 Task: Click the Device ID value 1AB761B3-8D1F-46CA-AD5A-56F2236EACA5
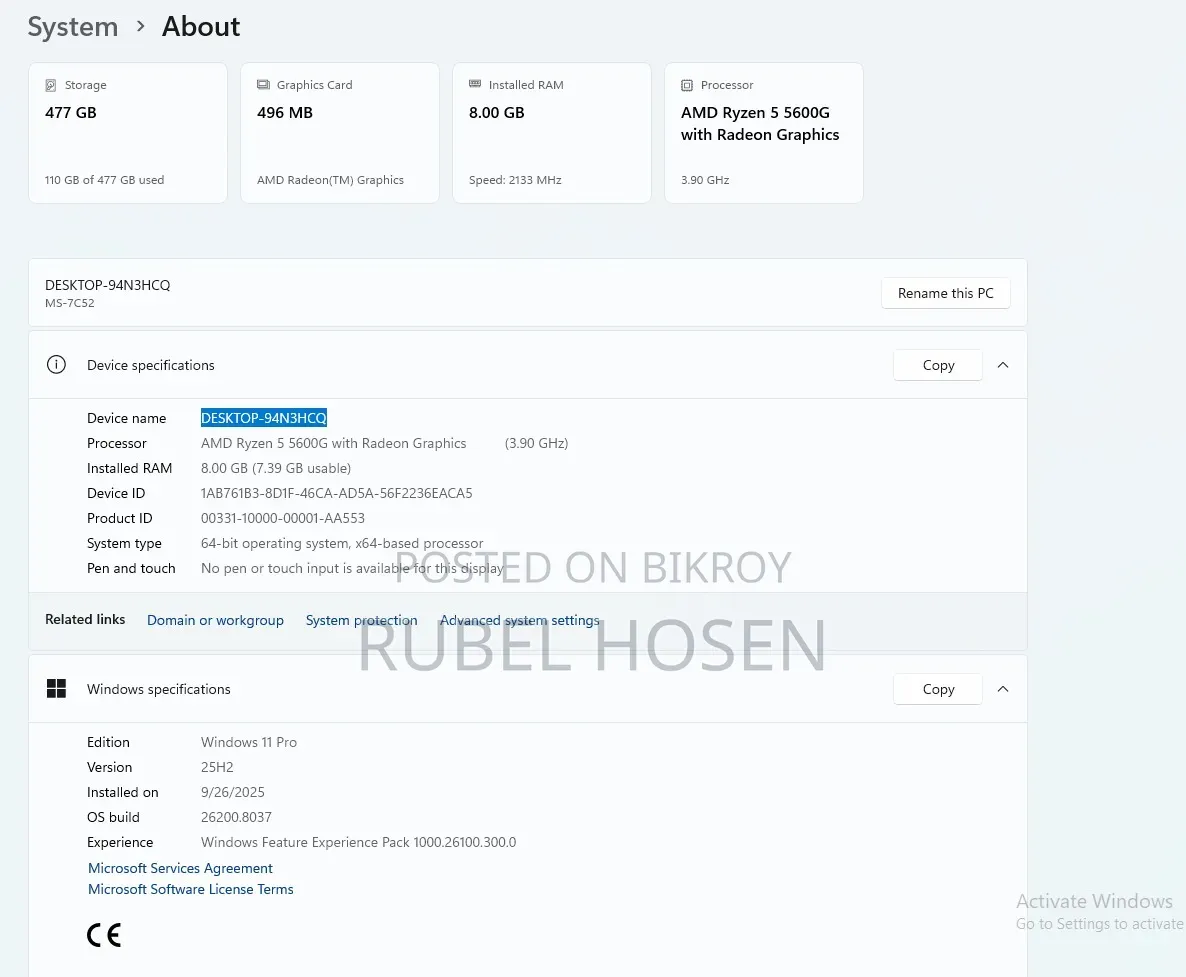coord(337,493)
